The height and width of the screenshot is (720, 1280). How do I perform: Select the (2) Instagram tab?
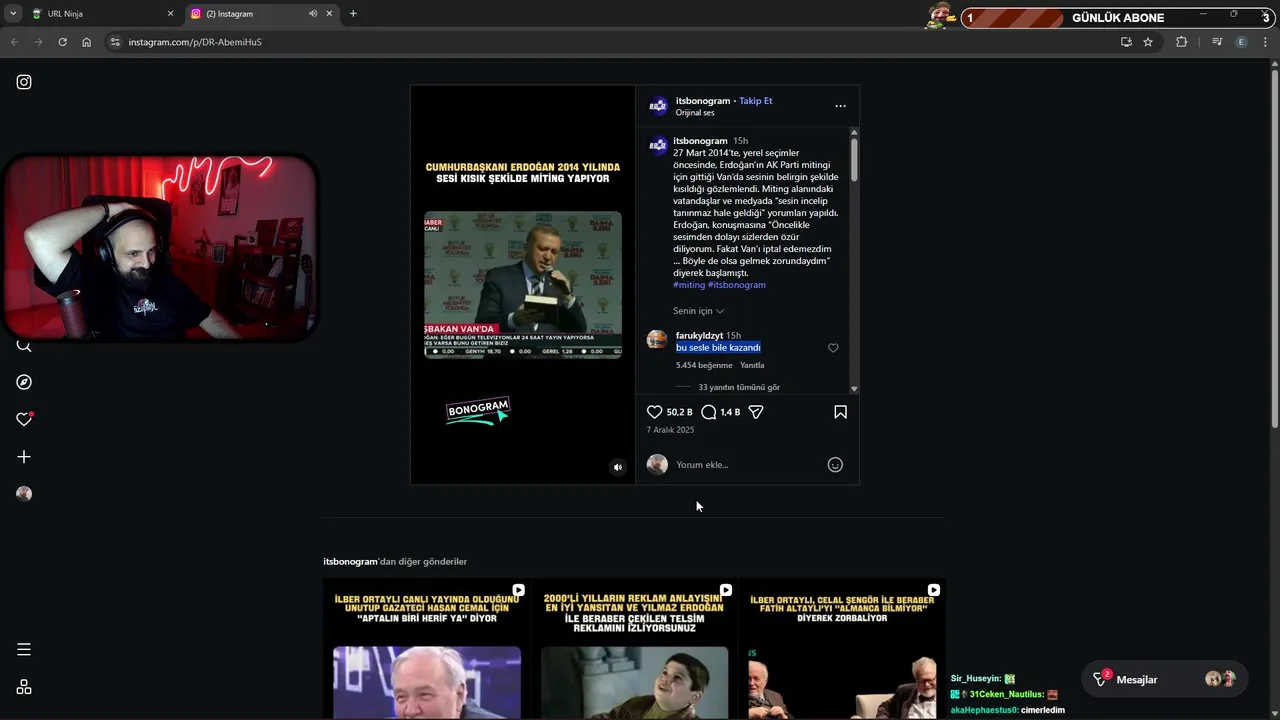coord(250,14)
